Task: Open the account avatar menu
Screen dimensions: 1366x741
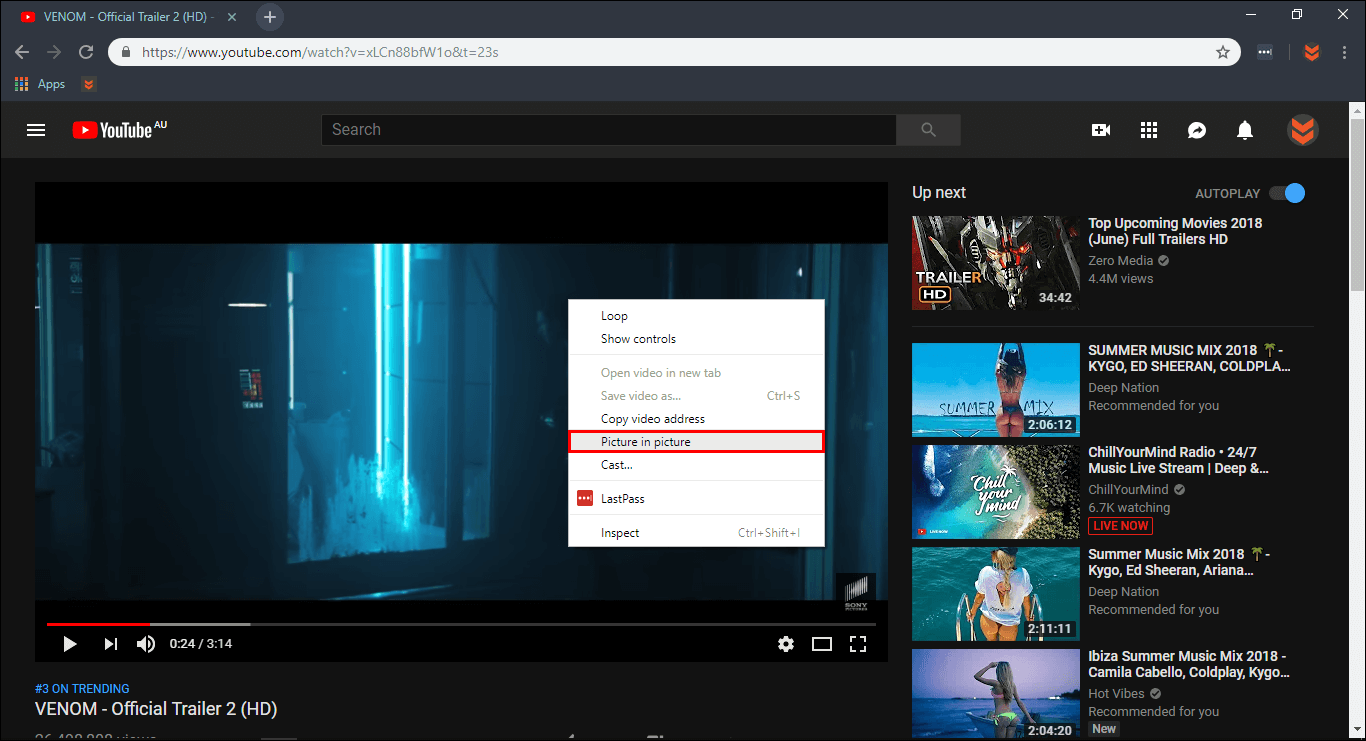Action: click(1302, 130)
